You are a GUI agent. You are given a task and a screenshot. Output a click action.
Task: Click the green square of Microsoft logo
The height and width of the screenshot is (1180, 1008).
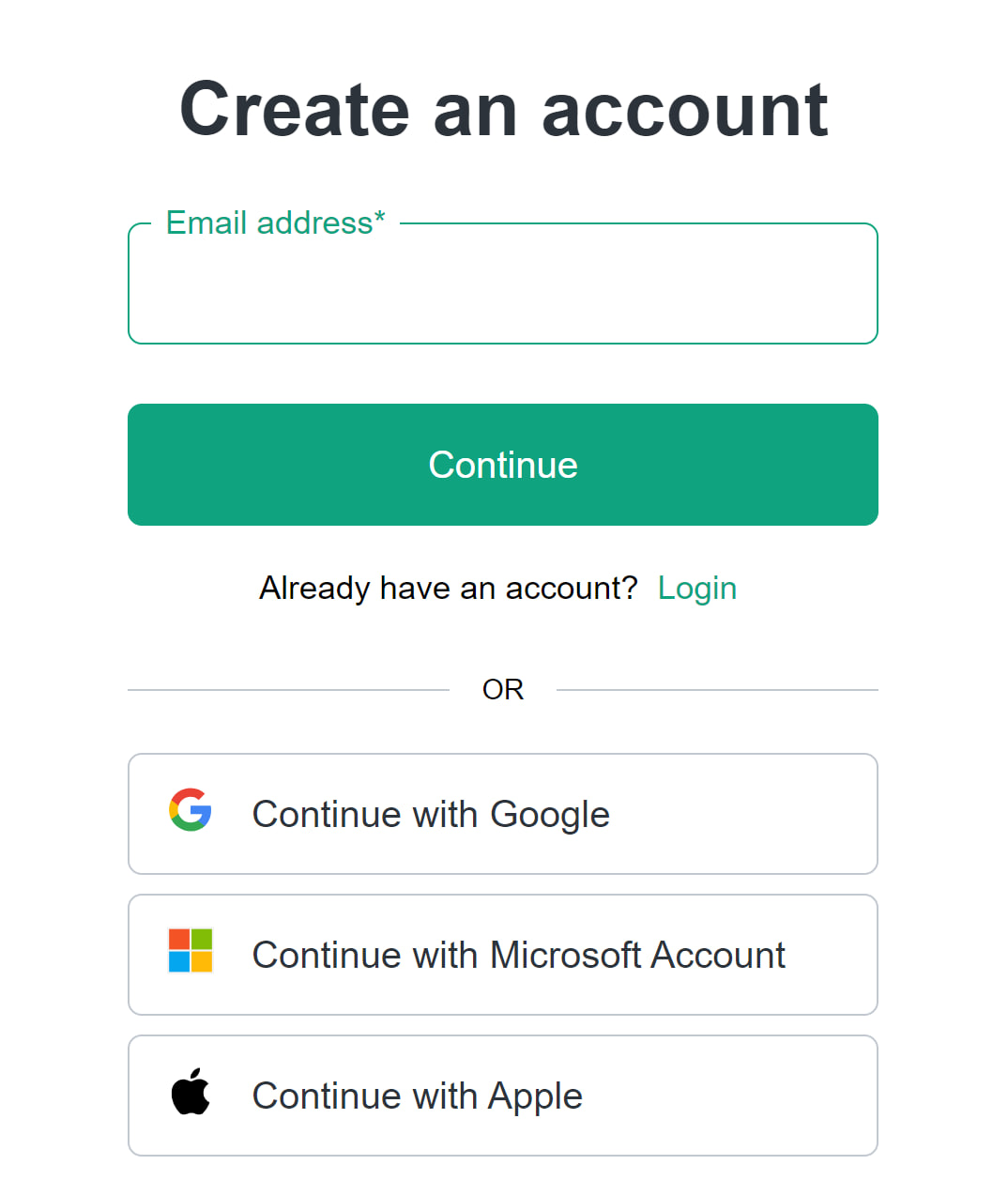tap(202, 939)
